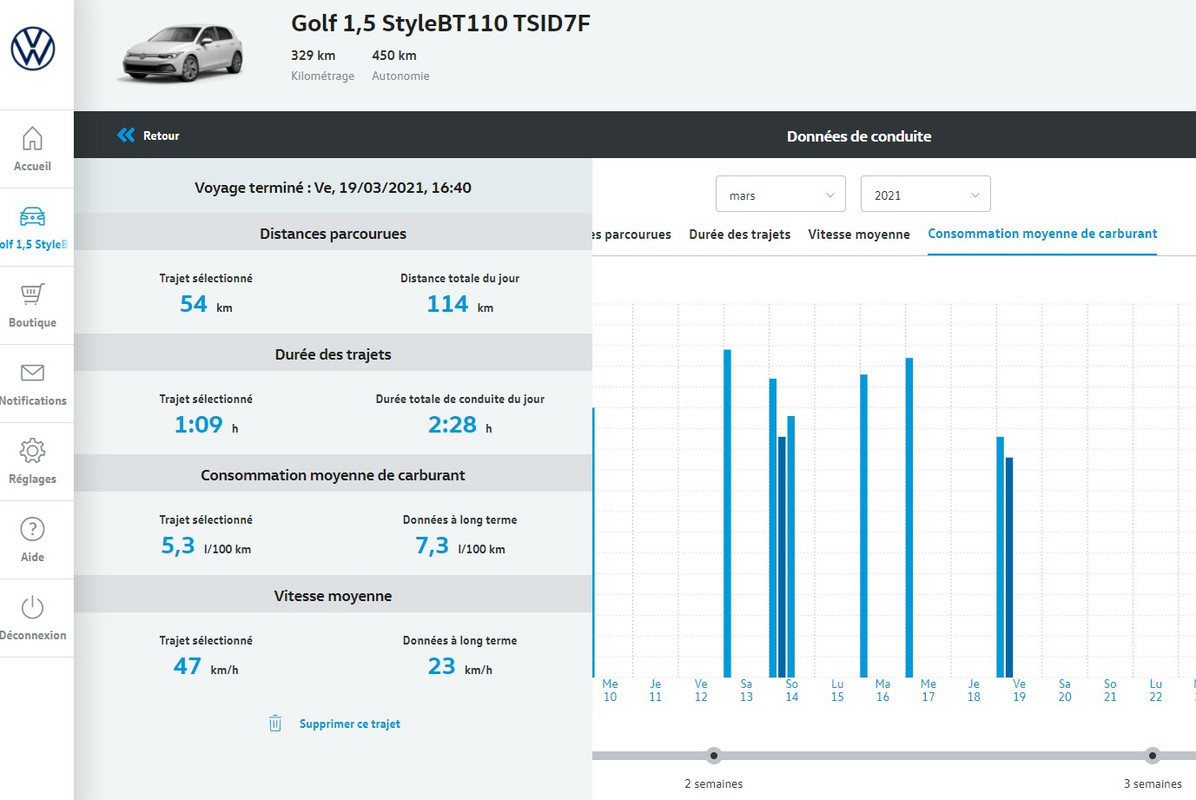
Task: Click the 2:28 h total driving duration
Action: tap(460, 424)
